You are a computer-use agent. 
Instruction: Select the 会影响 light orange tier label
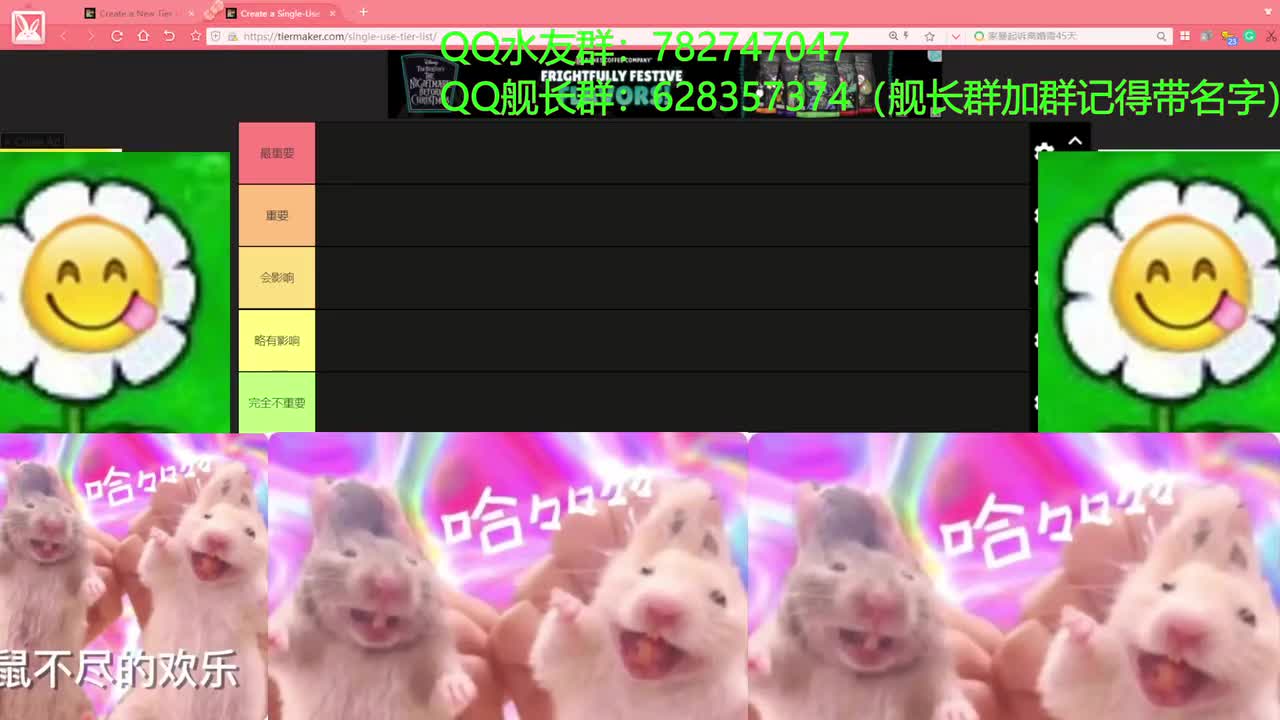pyautogui.click(x=277, y=277)
